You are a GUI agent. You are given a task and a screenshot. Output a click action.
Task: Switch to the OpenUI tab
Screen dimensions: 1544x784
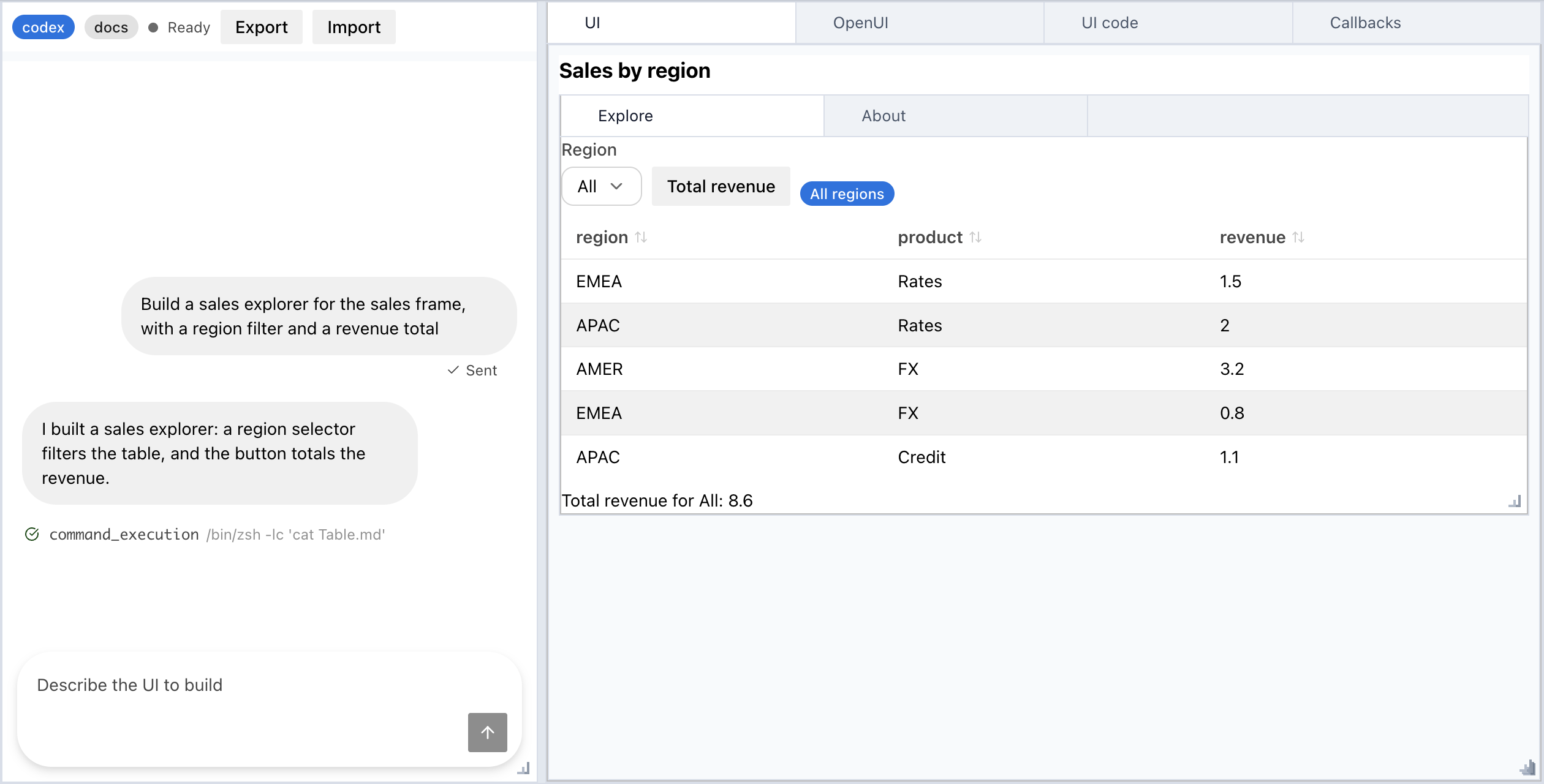(920, 23)
